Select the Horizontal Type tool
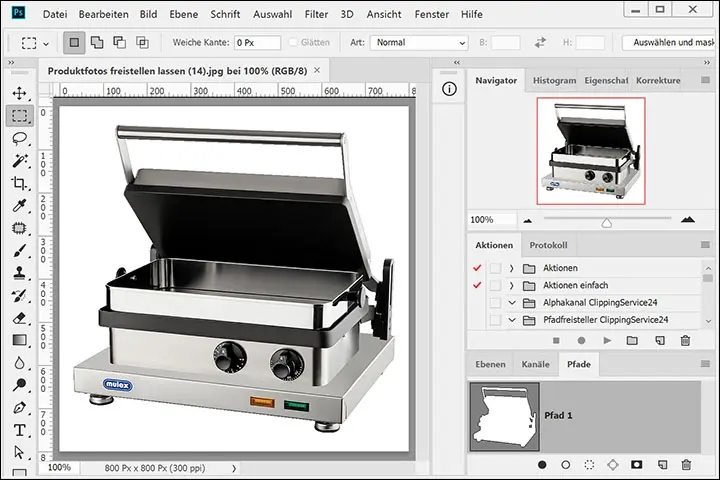Viewport: 720px width, 480px height. [x=19, y=430]
